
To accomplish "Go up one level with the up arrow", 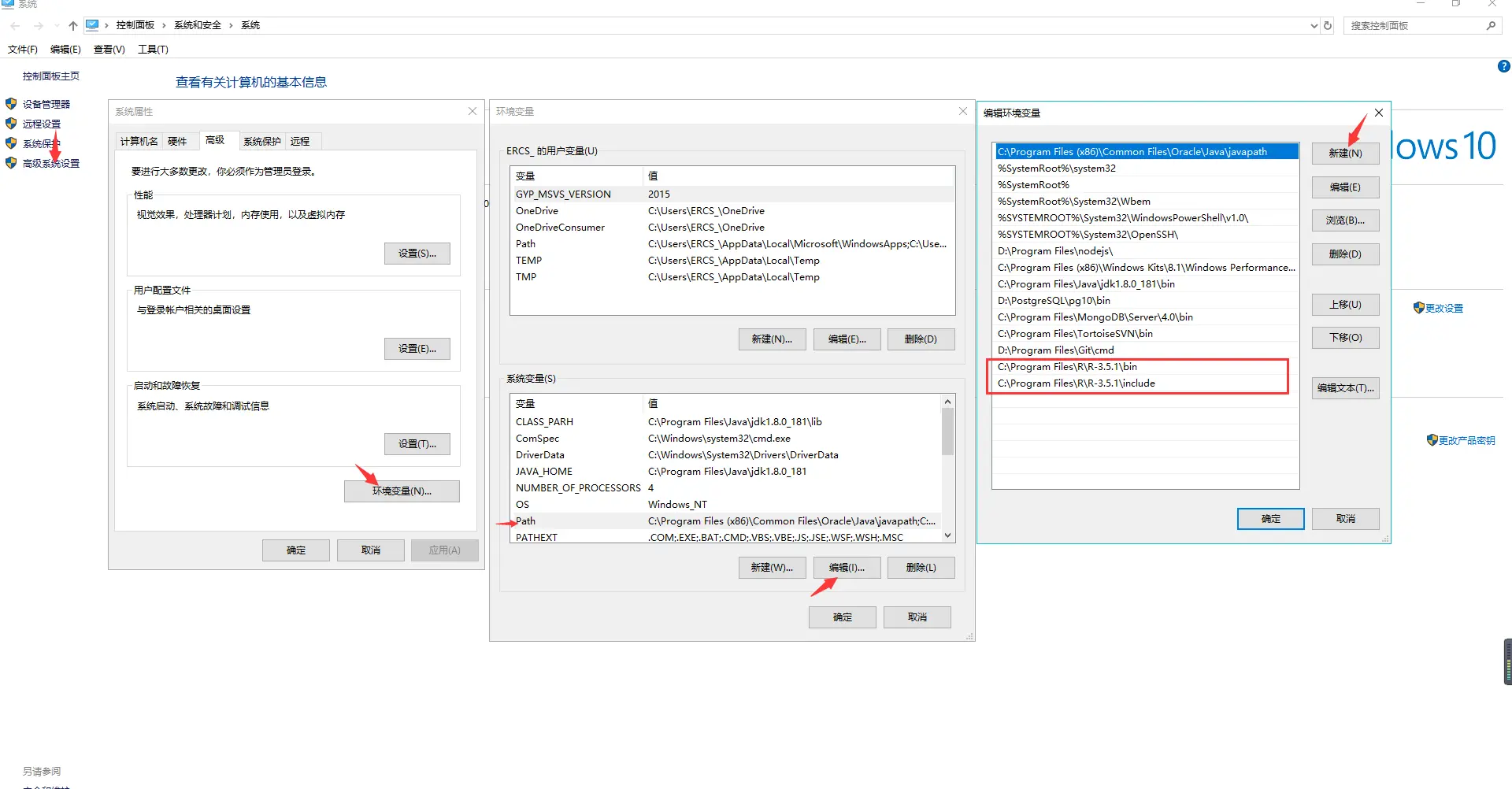I will point(73,26).
